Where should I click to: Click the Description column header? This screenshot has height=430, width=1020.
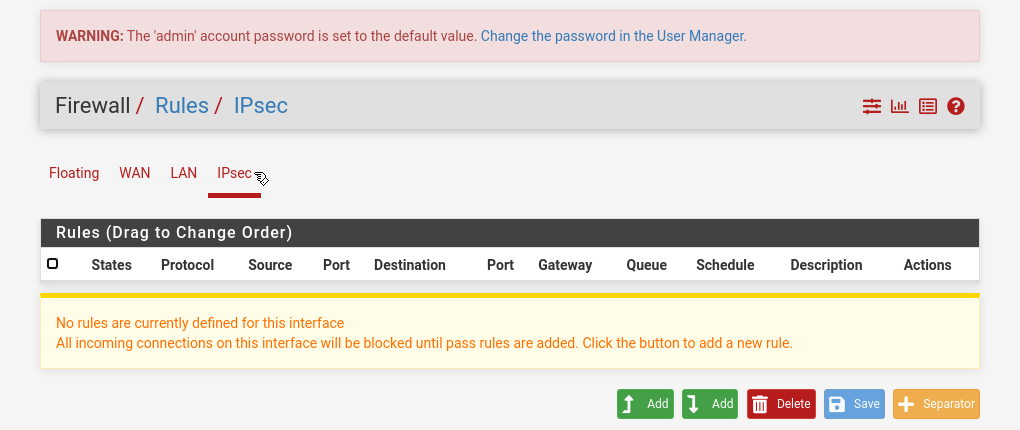pyautogui.click(x=826, y=265)
